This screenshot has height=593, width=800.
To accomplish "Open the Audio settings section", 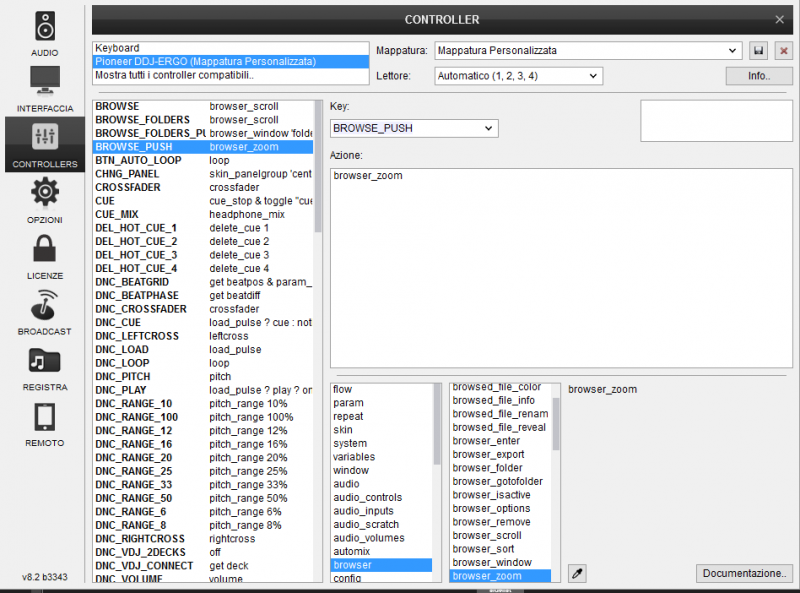I will point(45,32).
